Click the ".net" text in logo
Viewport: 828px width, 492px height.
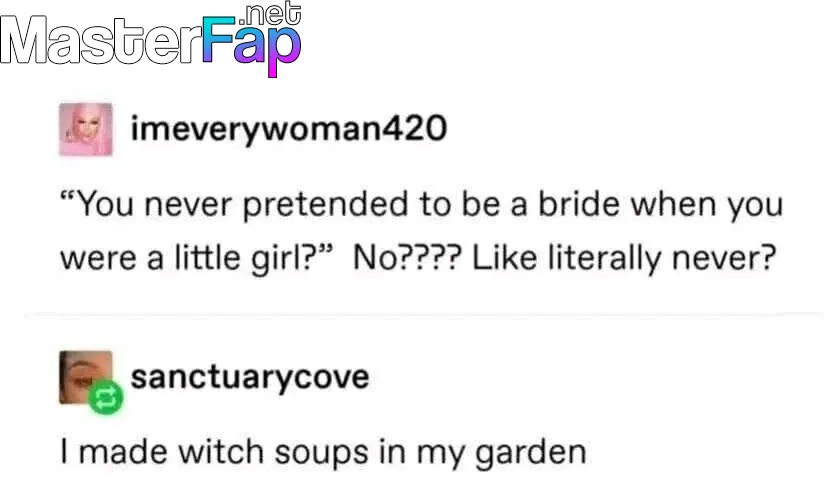click(270, 14)
